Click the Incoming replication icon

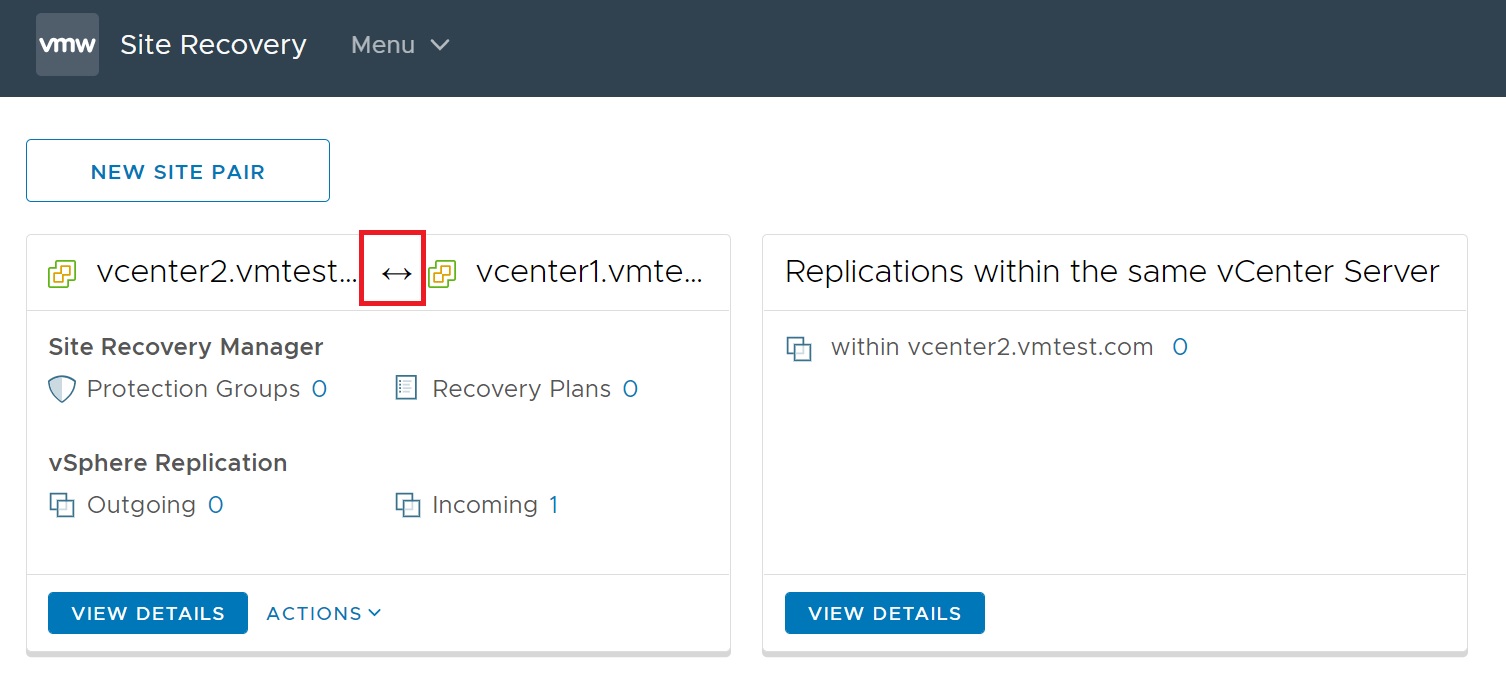click(x=407, y=505)
